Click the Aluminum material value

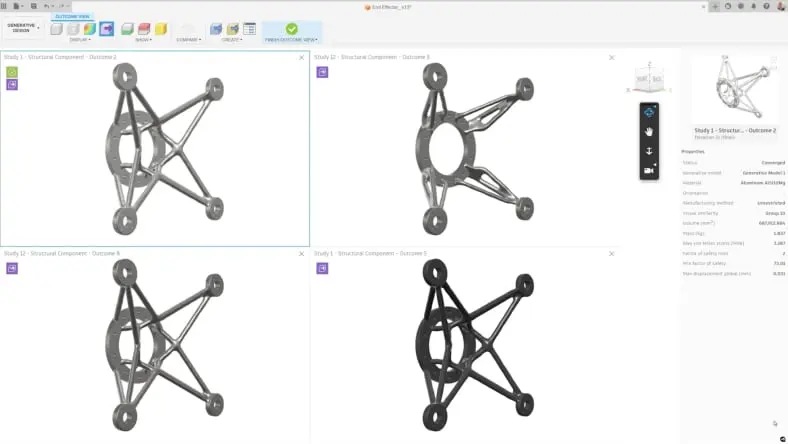762,183
